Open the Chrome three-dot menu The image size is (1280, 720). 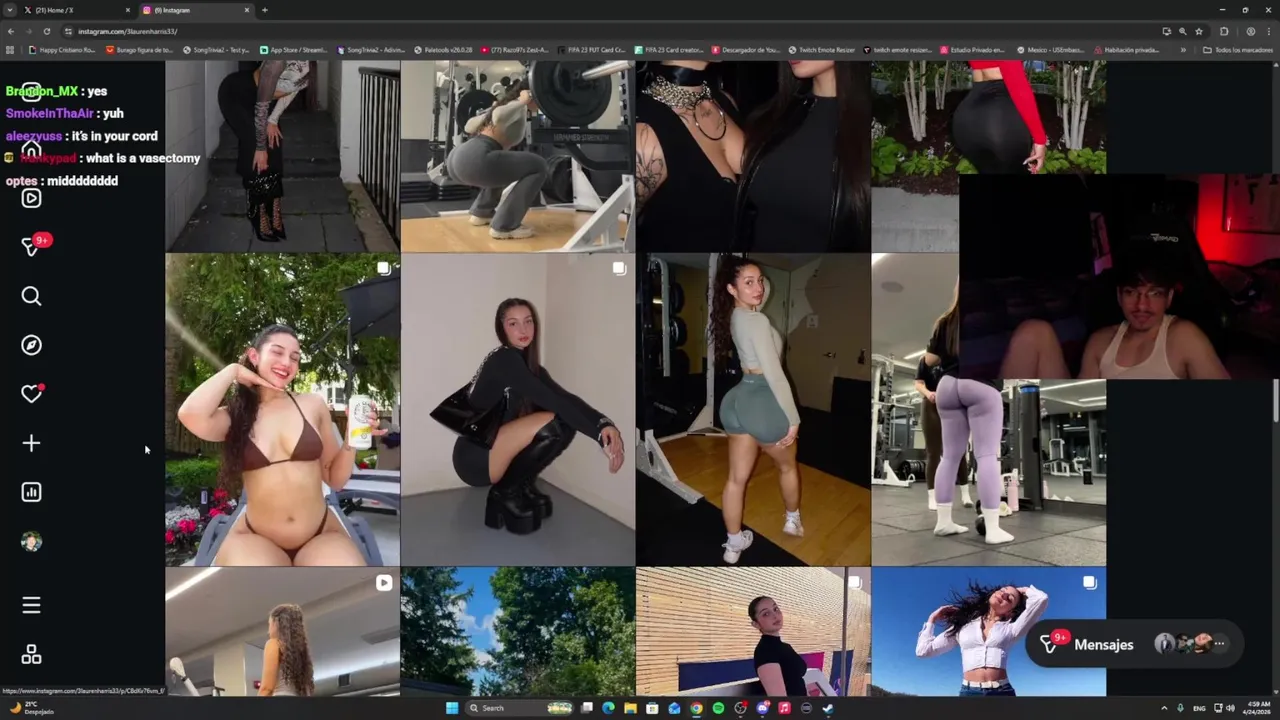pos(1268,31)
